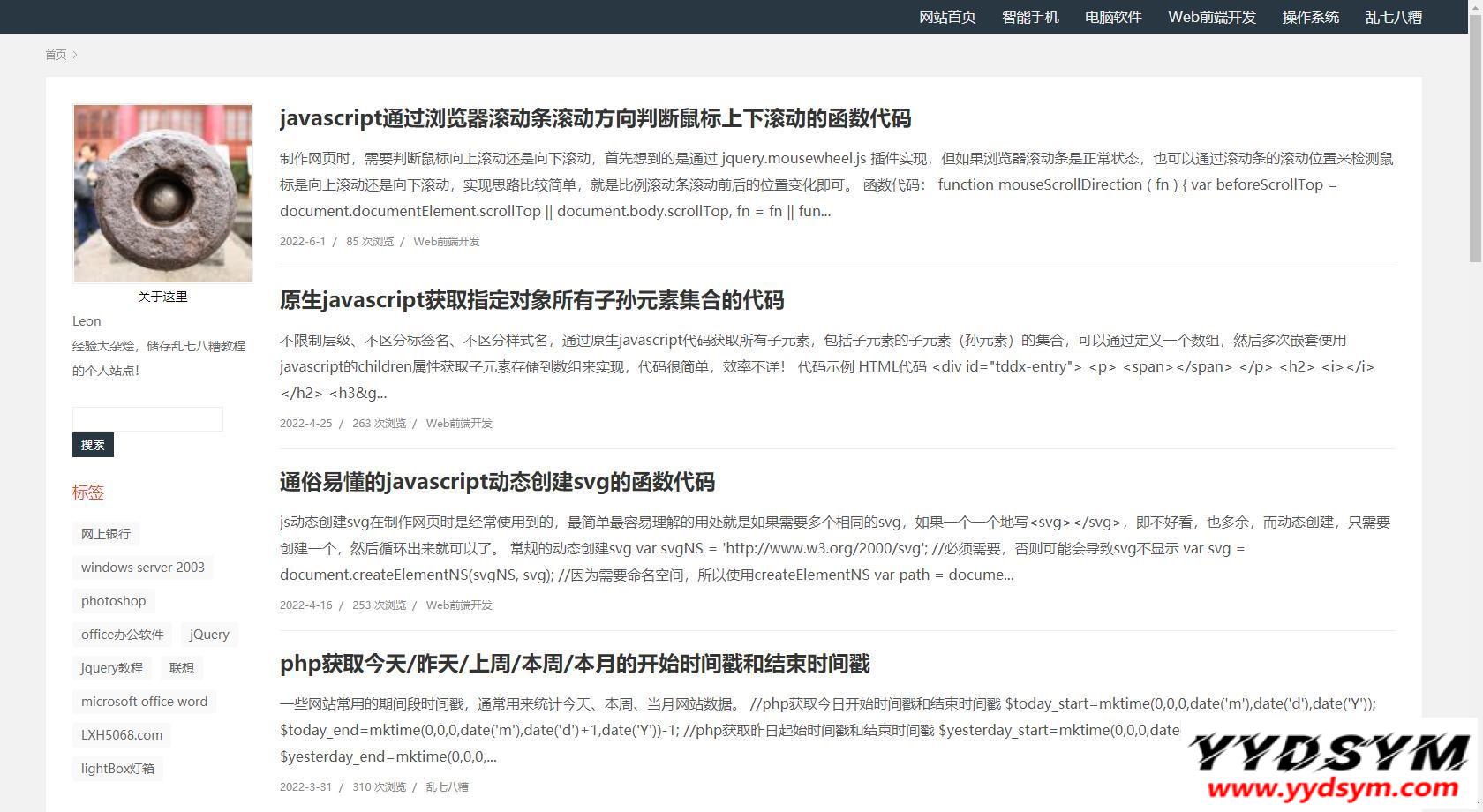
Task: Click the YYDSYM watermark logo
Action: 1329,766
